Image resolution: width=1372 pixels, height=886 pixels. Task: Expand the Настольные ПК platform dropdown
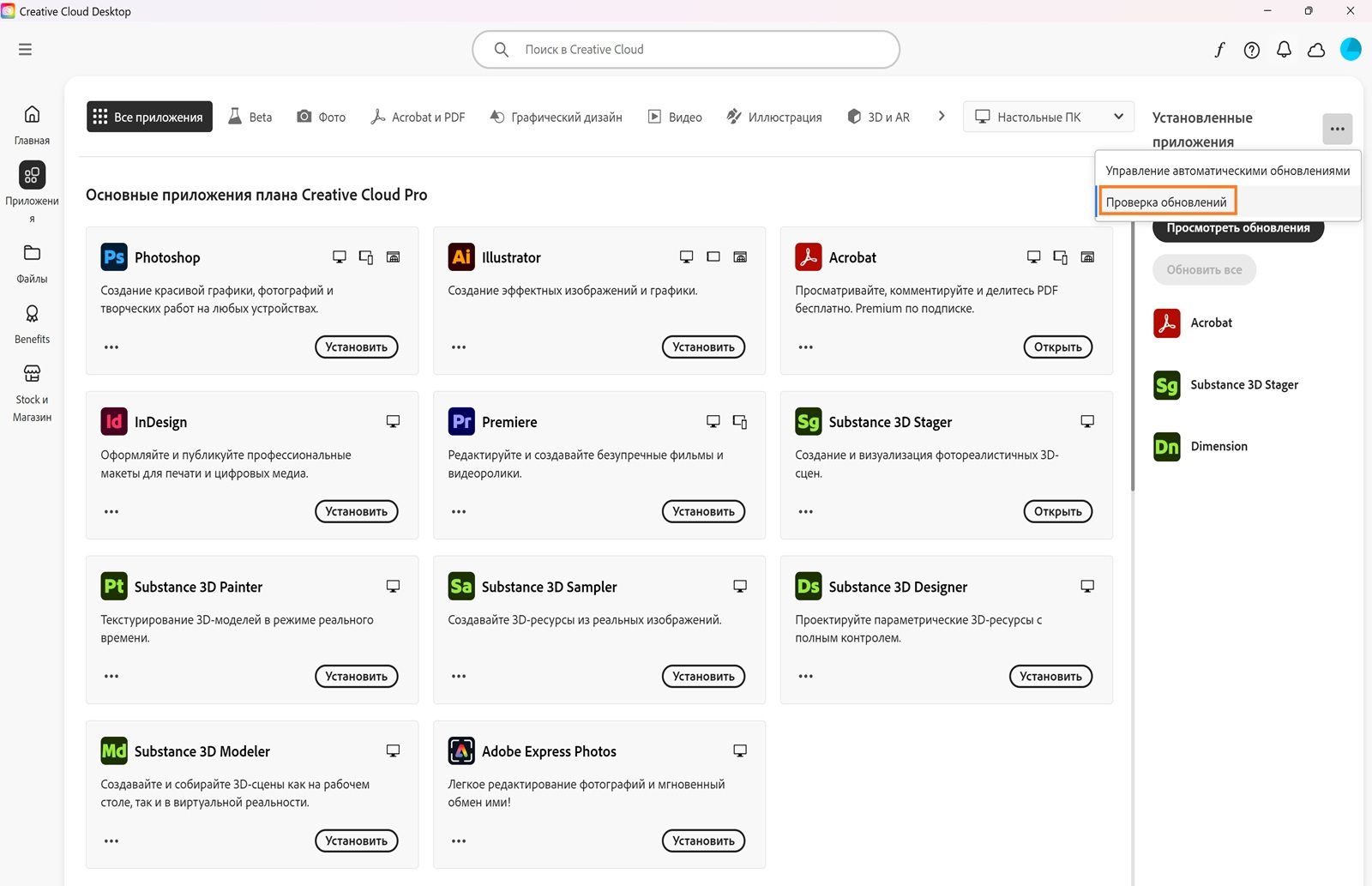point(1048,117)
